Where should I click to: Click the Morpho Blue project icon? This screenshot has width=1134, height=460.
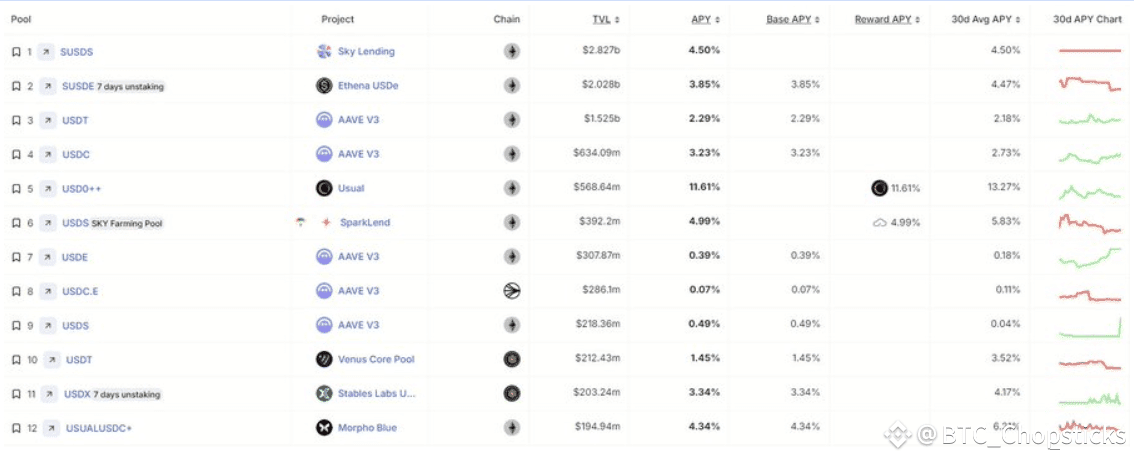click(x=324, y=428)
